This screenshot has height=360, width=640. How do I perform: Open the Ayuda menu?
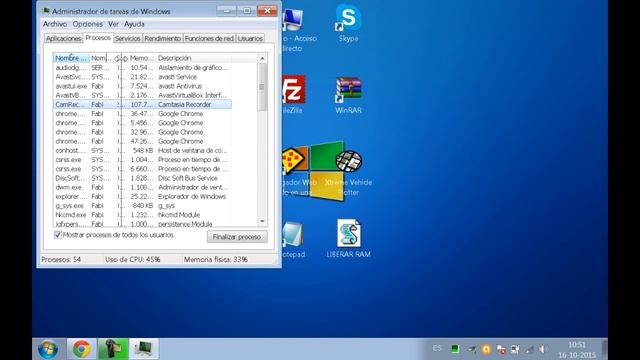pyautogui.click(x=134, y=24)
